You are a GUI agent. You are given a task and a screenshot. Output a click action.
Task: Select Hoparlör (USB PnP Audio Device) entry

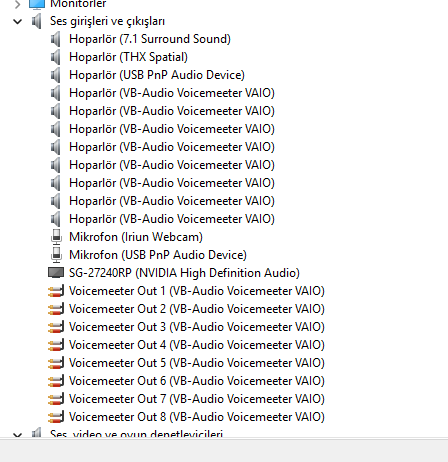(157, 75)
